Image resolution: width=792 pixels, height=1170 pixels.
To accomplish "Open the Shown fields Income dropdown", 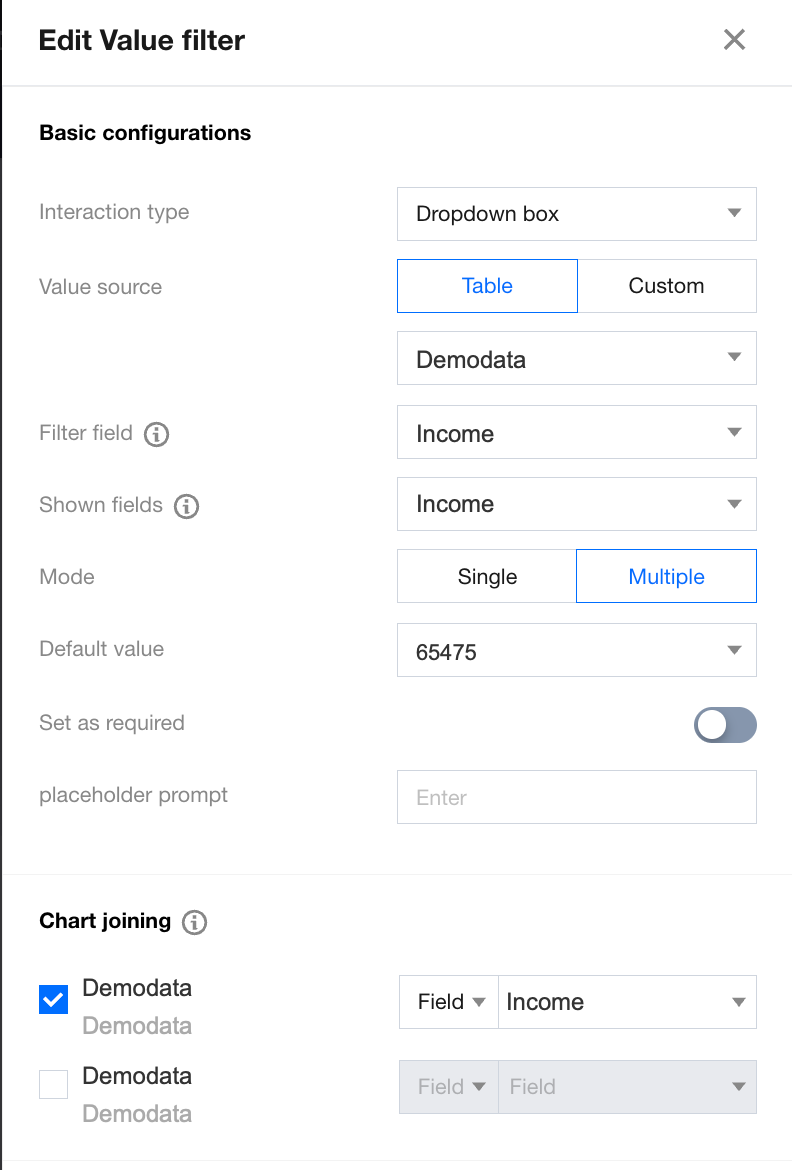I will click(x=576, y=504).
